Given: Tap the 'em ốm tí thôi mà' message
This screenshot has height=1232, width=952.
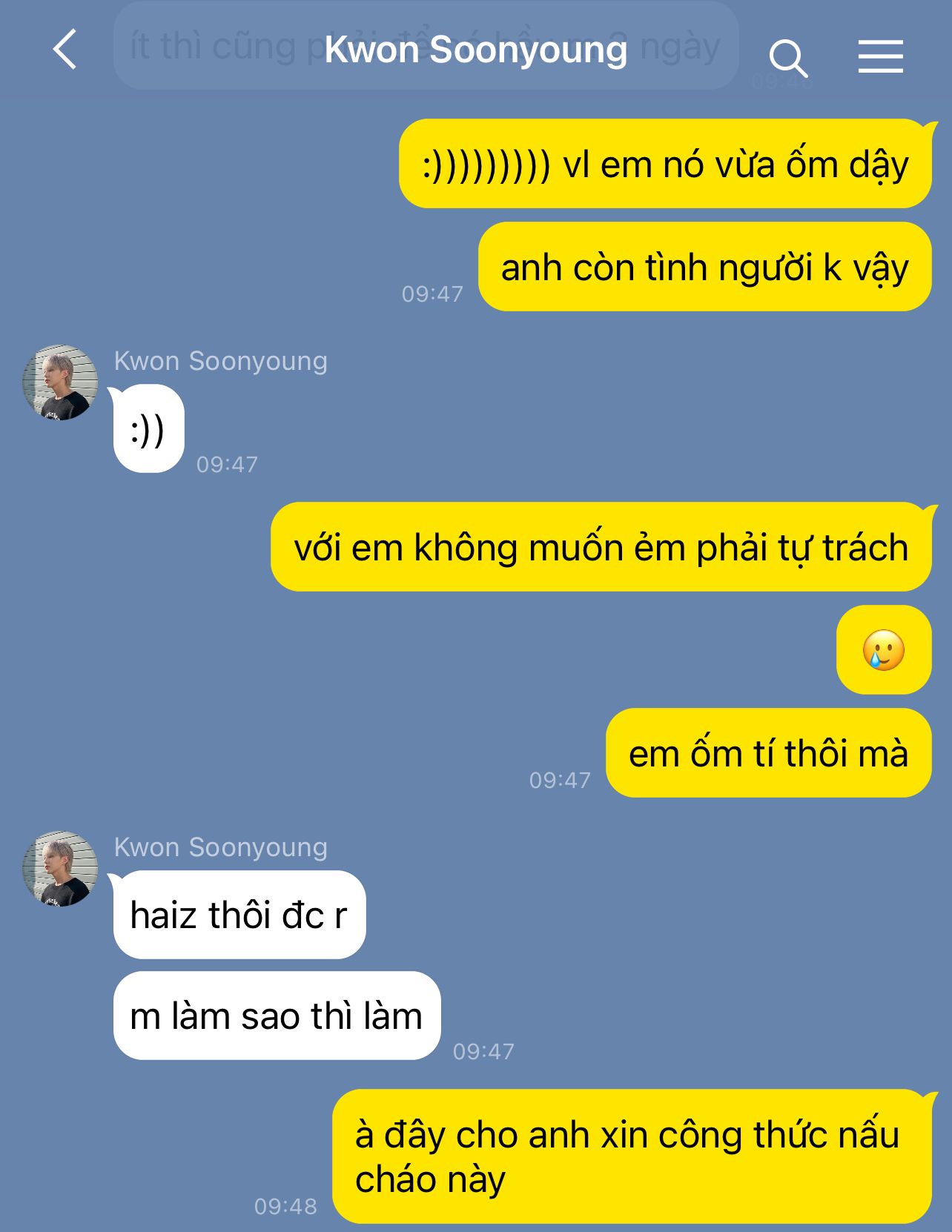Looking at the screenshot, I should (769, 753).
